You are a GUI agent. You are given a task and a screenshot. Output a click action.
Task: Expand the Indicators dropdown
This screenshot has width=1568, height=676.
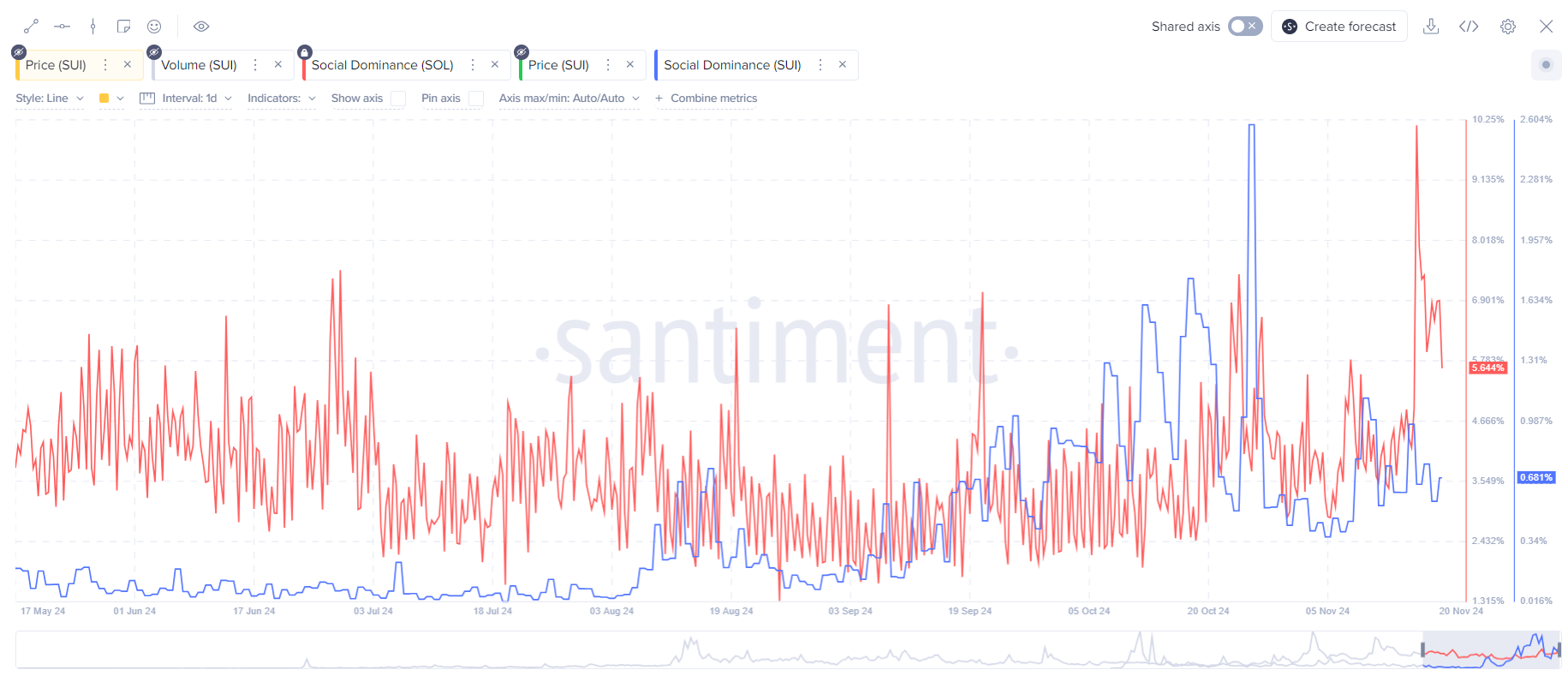click(282, 99)
